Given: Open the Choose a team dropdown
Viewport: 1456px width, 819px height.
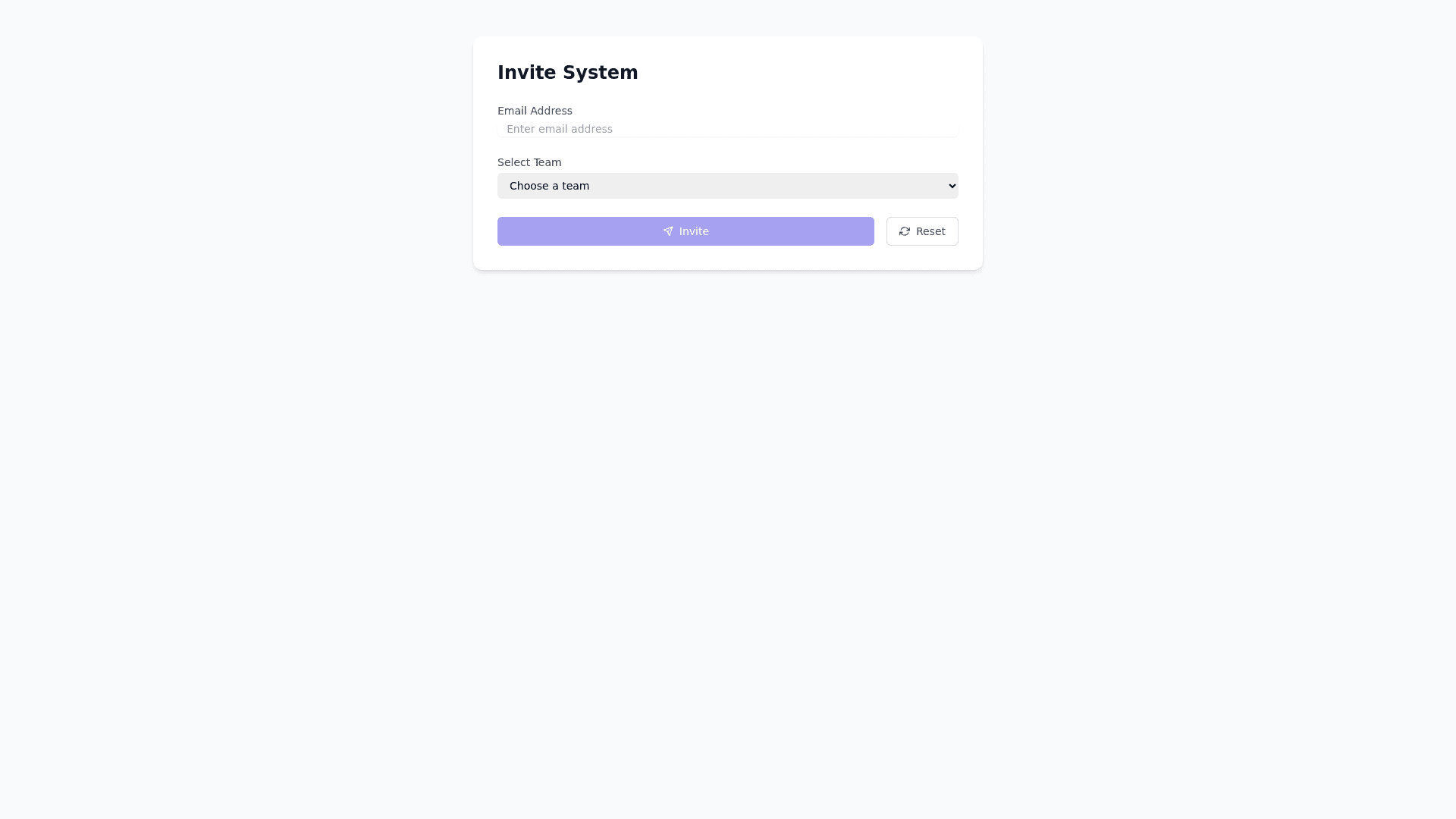Looking at the screenshot, I should click(726, 186).
